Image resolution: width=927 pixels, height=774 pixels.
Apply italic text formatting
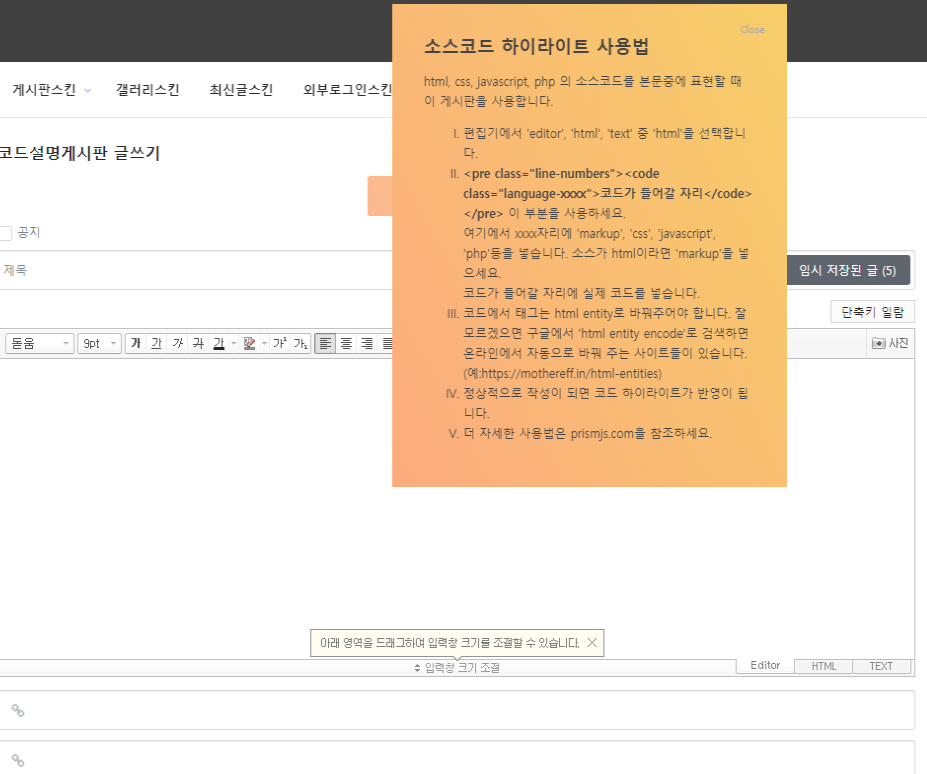click(177, 344)
